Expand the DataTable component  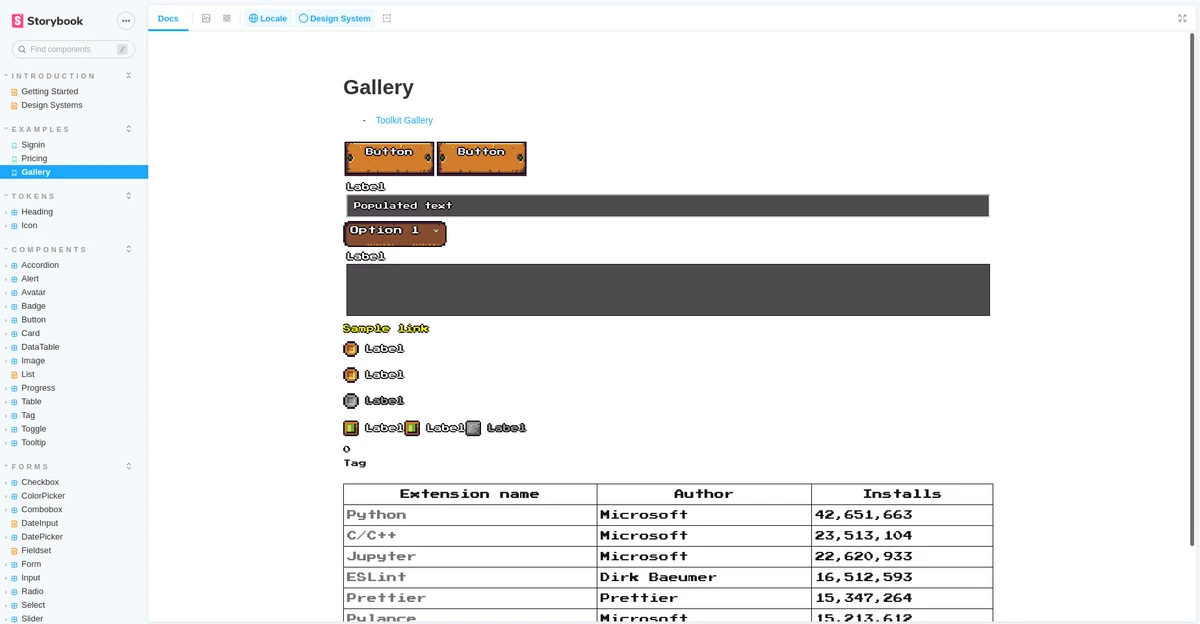coord(40,347)
